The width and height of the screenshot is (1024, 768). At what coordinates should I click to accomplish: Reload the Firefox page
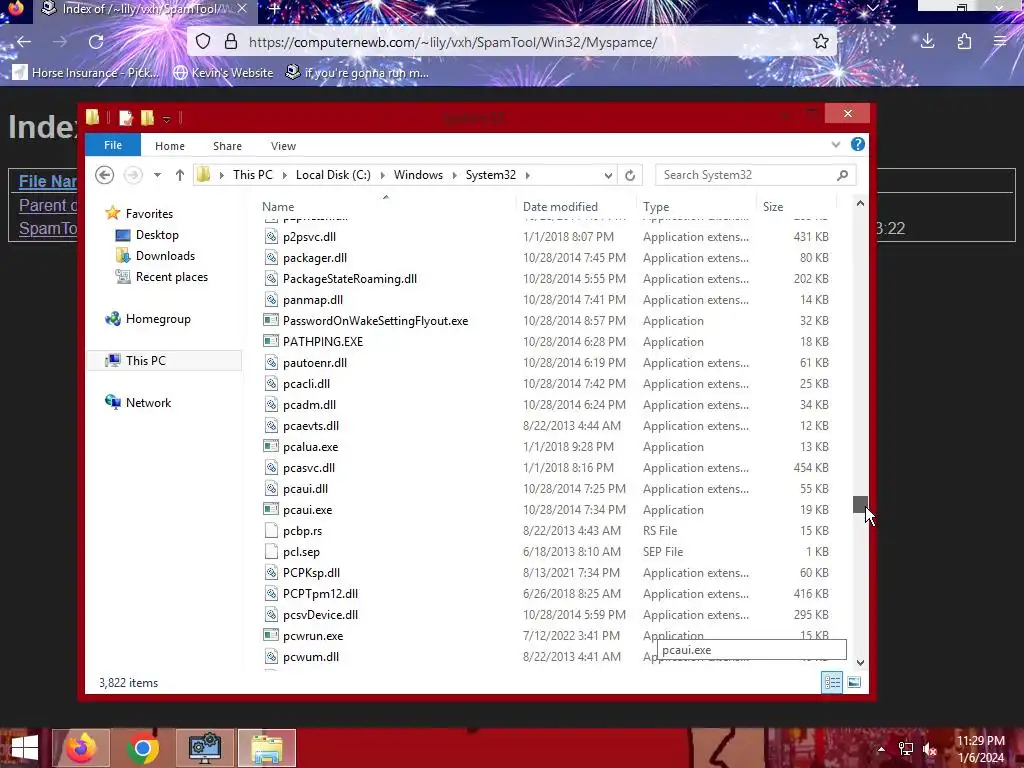(x=96, y=42)
